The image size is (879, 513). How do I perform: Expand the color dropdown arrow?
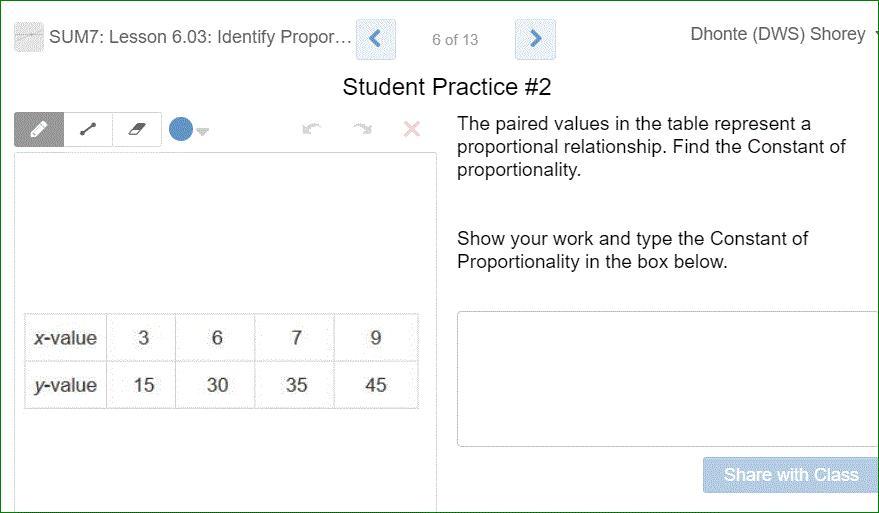point(203,131)
